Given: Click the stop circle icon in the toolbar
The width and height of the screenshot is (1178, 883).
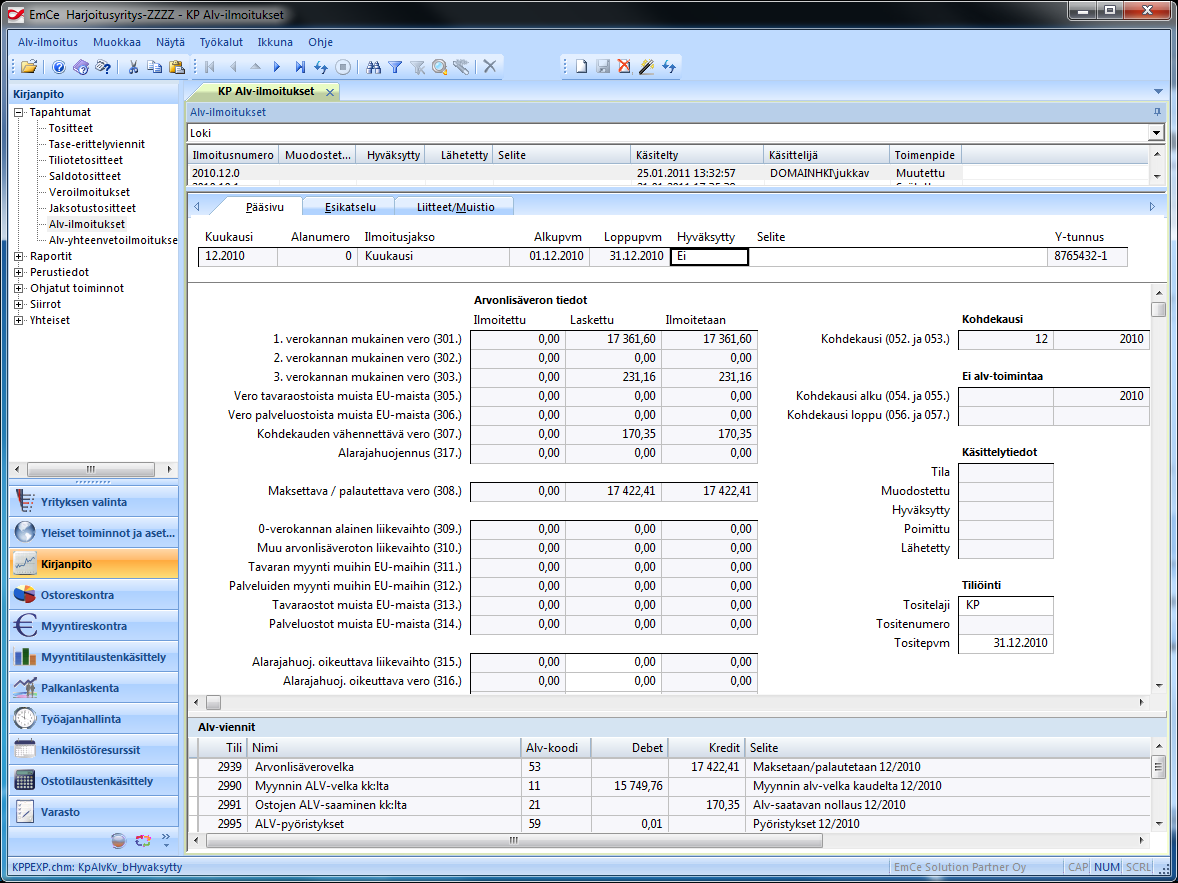Looking at the screenshot, I should 343,67.
